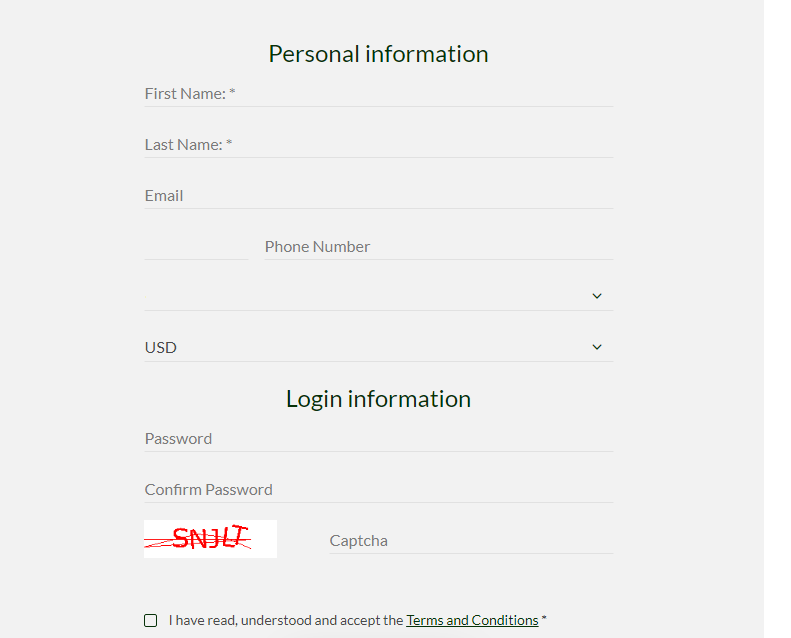Image resolution: width=791 pixels, height=638 pixels.
Task: Focus the First Name input field
Action: click(379, 94)
